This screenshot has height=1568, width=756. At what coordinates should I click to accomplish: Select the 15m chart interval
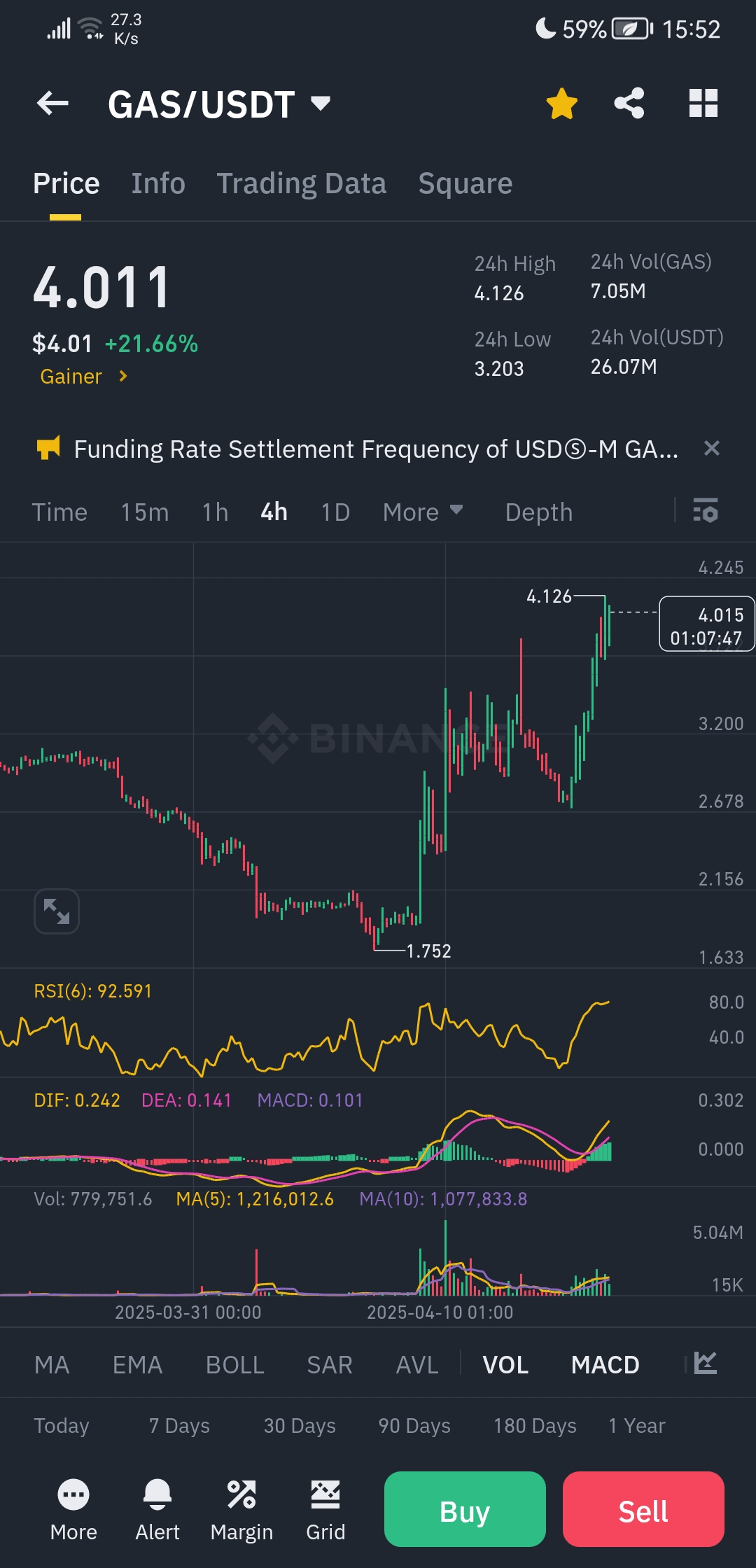tap(145, 512)
